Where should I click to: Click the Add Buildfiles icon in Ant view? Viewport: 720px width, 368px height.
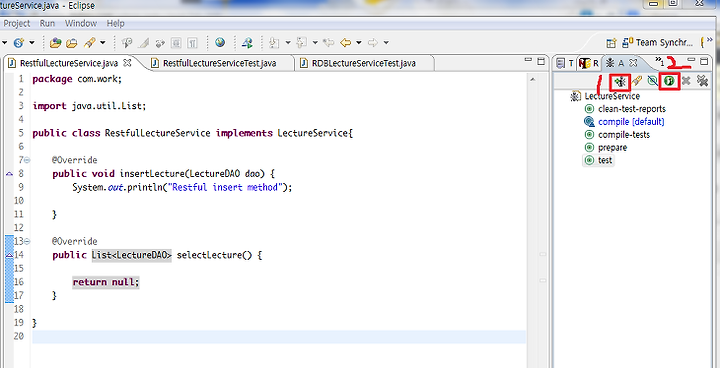[x=620, y=81]
